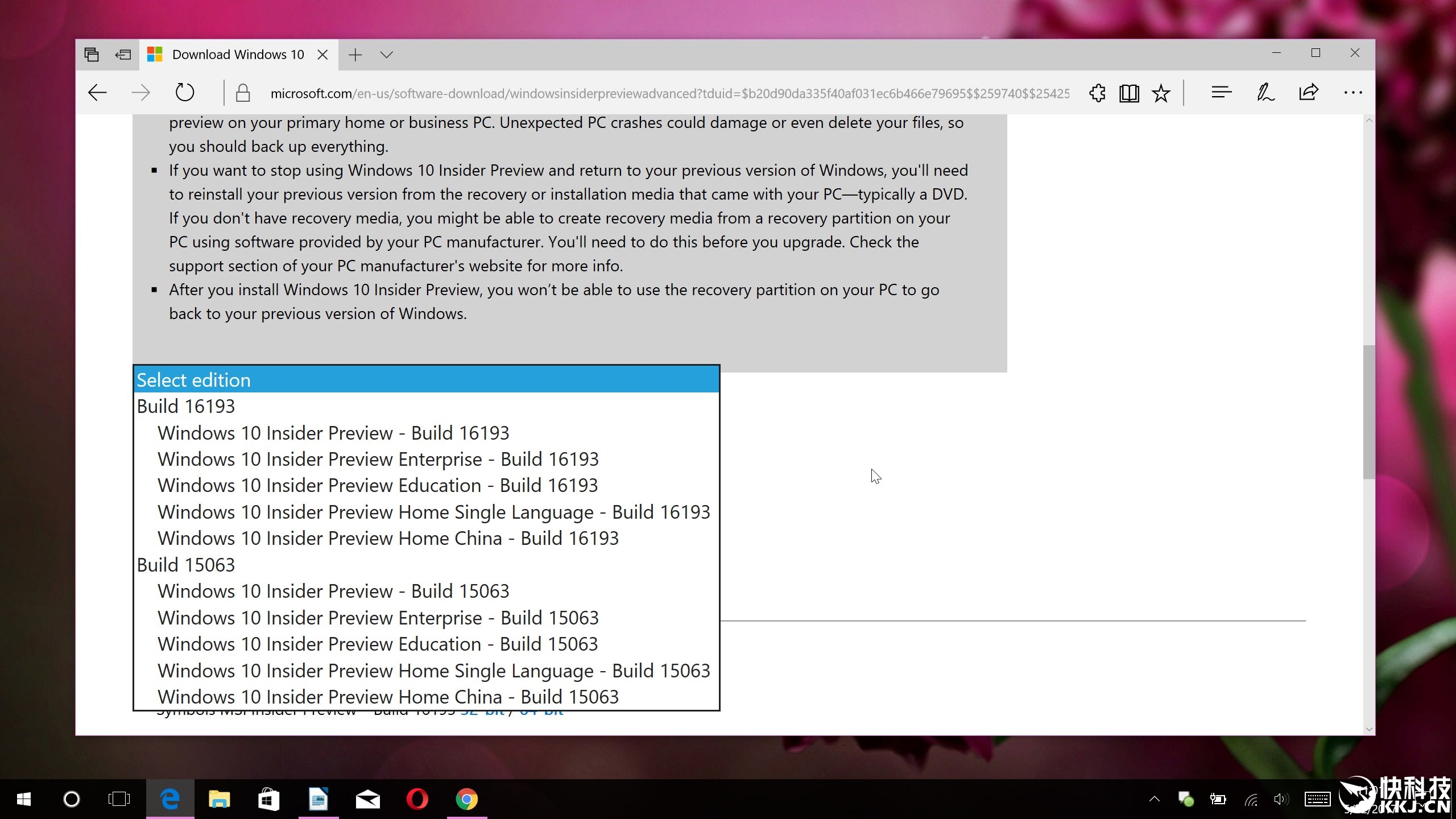Click the Set tabs aside icon
This screenshot has height=819, width=1456.
click(x=123, y=55)
